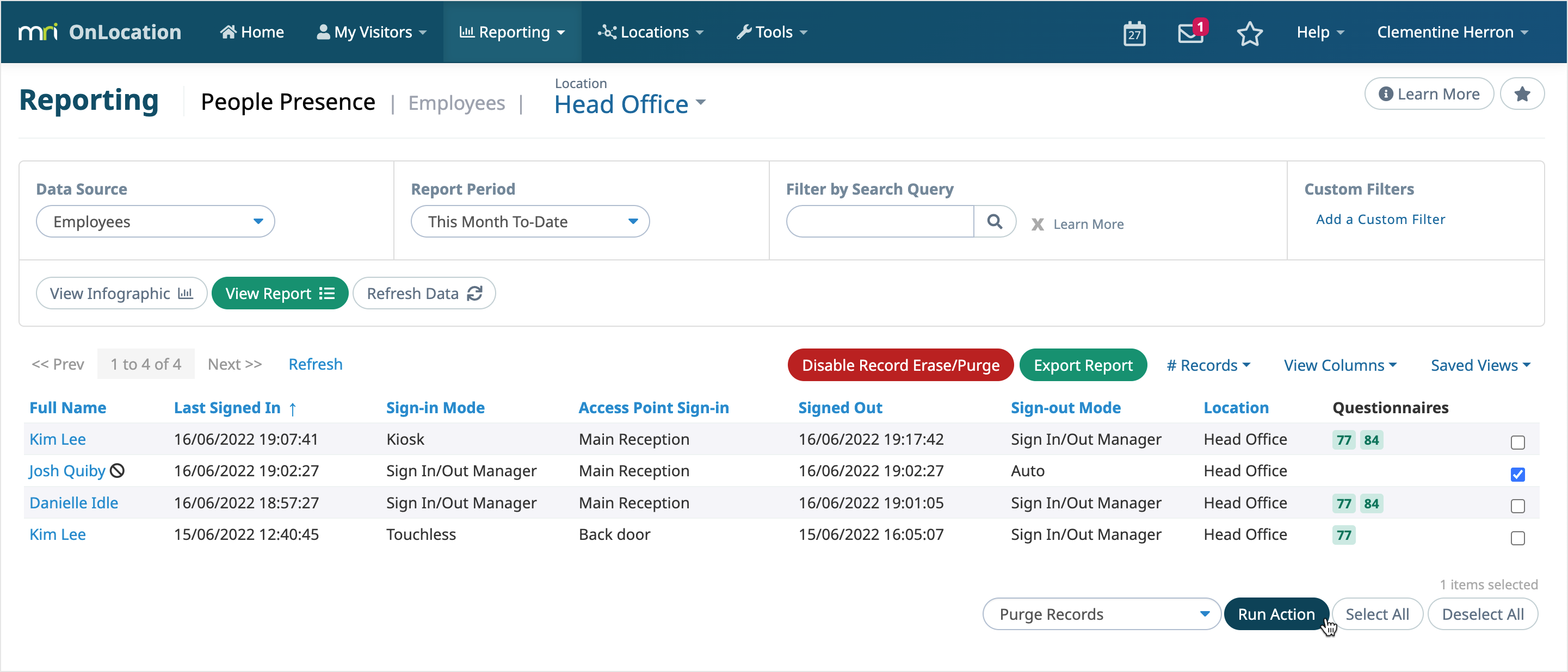
Task: Click the Export Report button
Action: pyautogui.click(x=1082, y=364)
